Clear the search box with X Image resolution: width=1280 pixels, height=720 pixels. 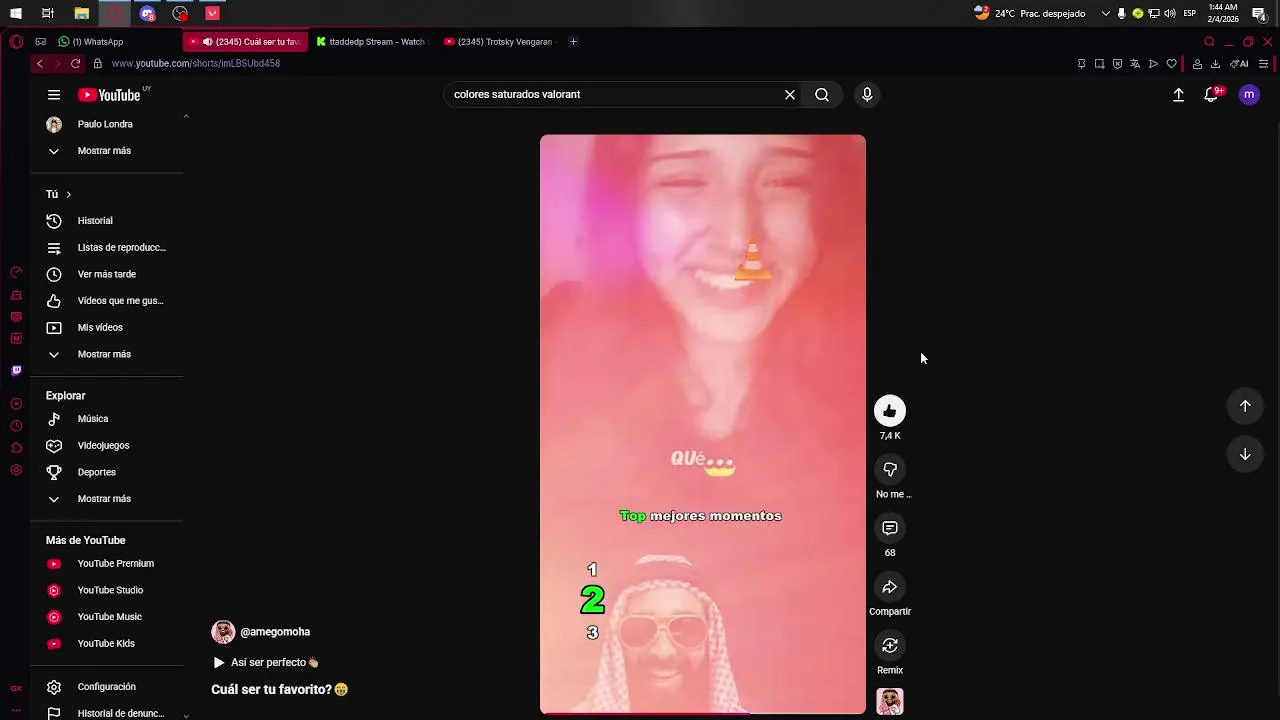pos(790,95)
